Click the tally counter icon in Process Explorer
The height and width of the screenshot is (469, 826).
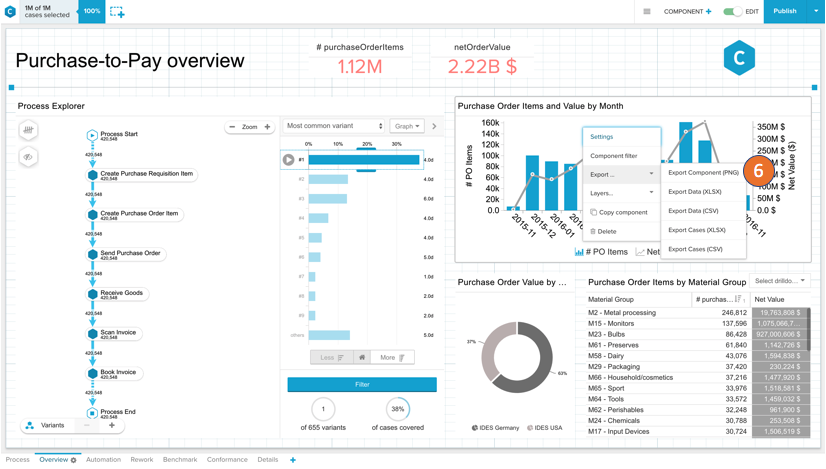tap(28, 131)
